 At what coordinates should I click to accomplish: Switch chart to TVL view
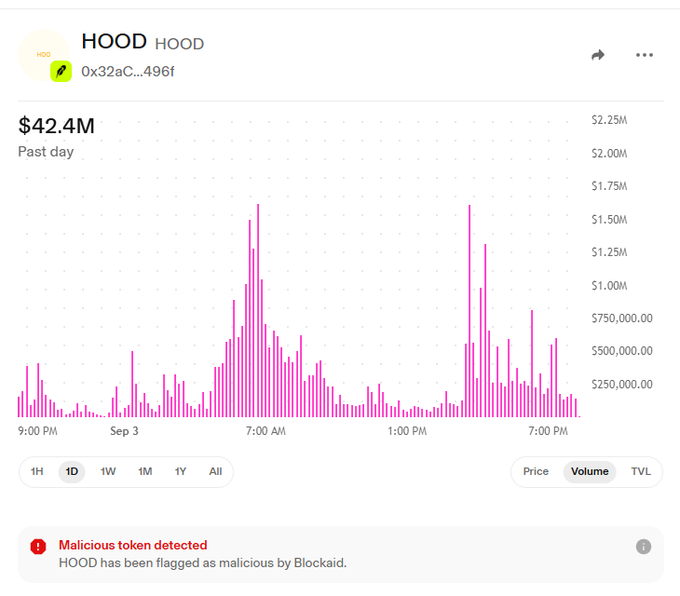[x=641, y=472]
